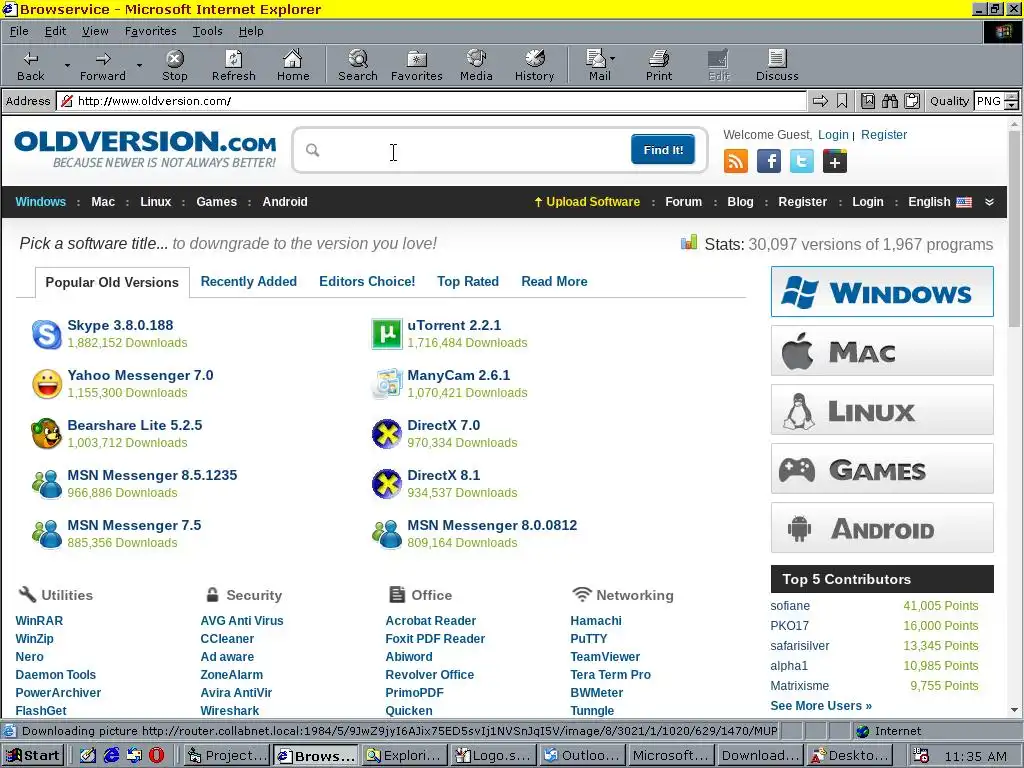Click the Forward toolbar button
1024x768 pixels.
(x=103, y=65)
